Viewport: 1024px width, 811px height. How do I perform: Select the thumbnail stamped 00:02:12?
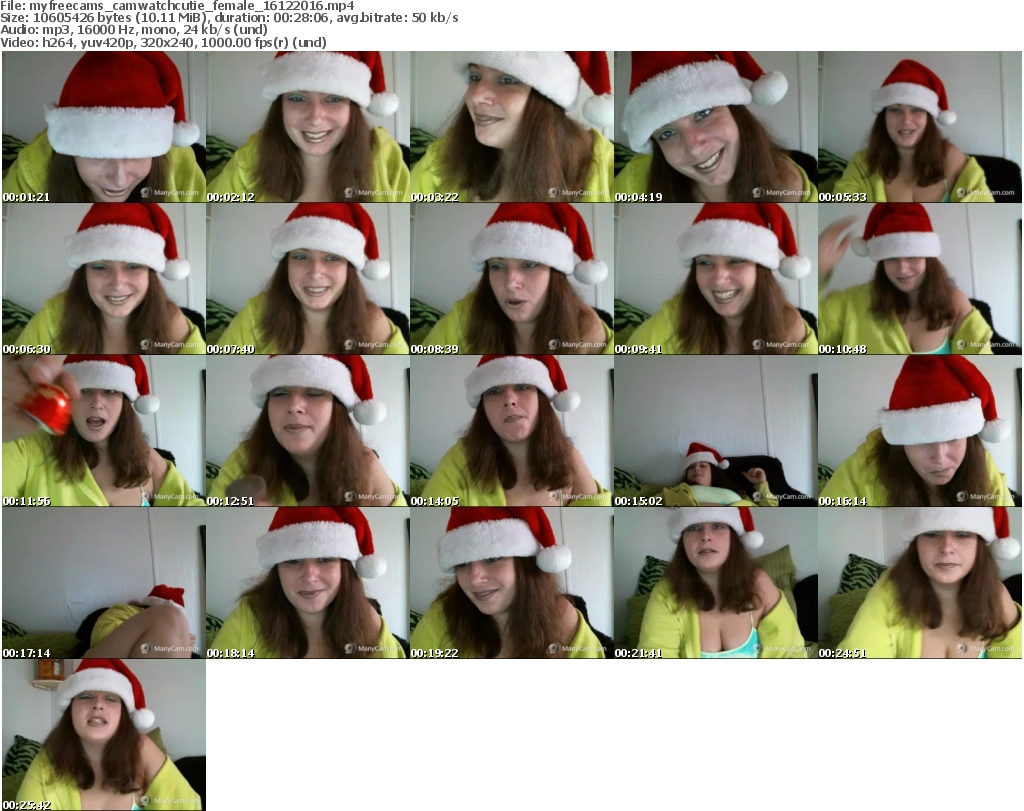308,127
